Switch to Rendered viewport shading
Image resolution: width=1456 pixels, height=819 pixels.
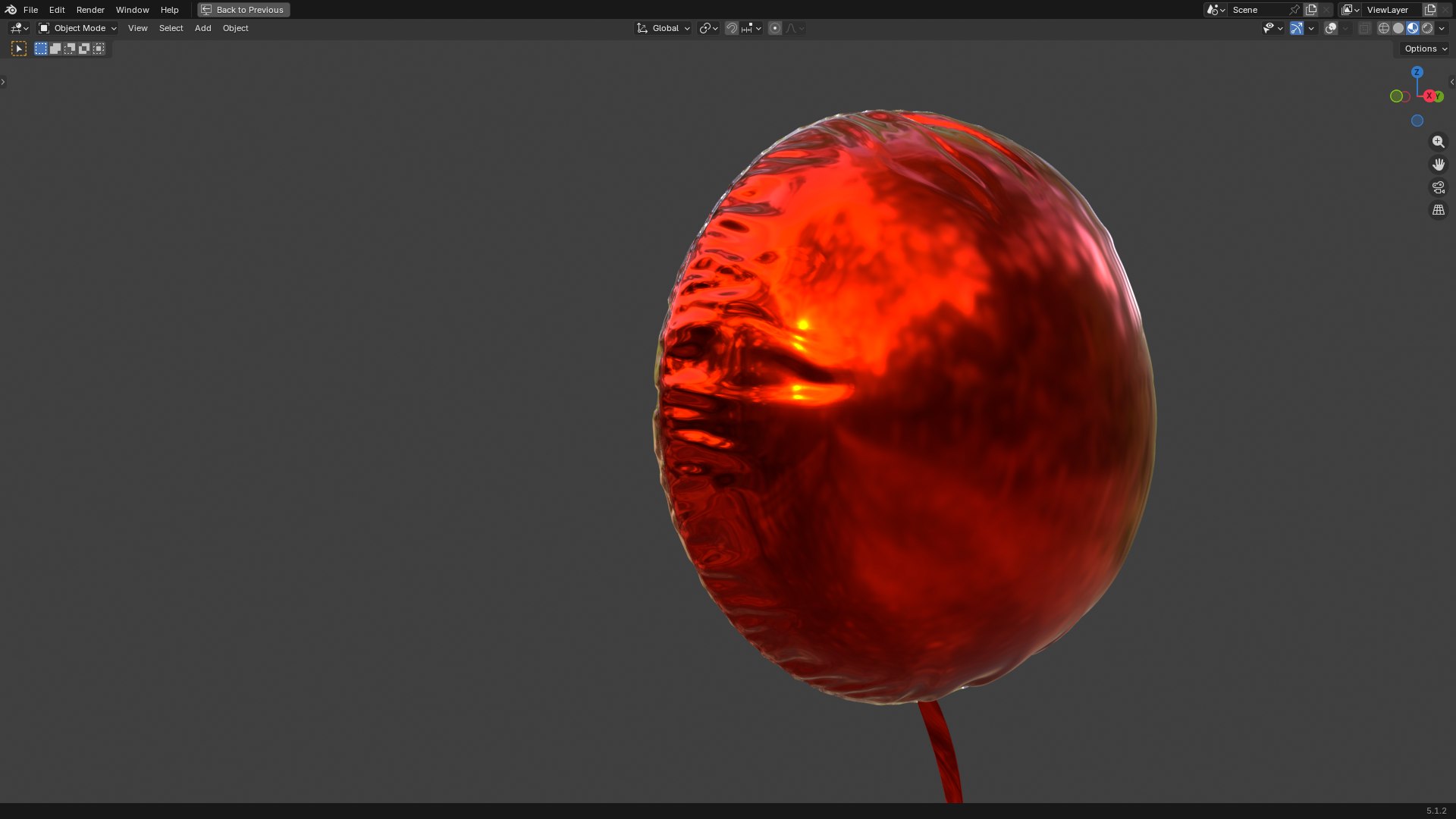pos(1427,28)
